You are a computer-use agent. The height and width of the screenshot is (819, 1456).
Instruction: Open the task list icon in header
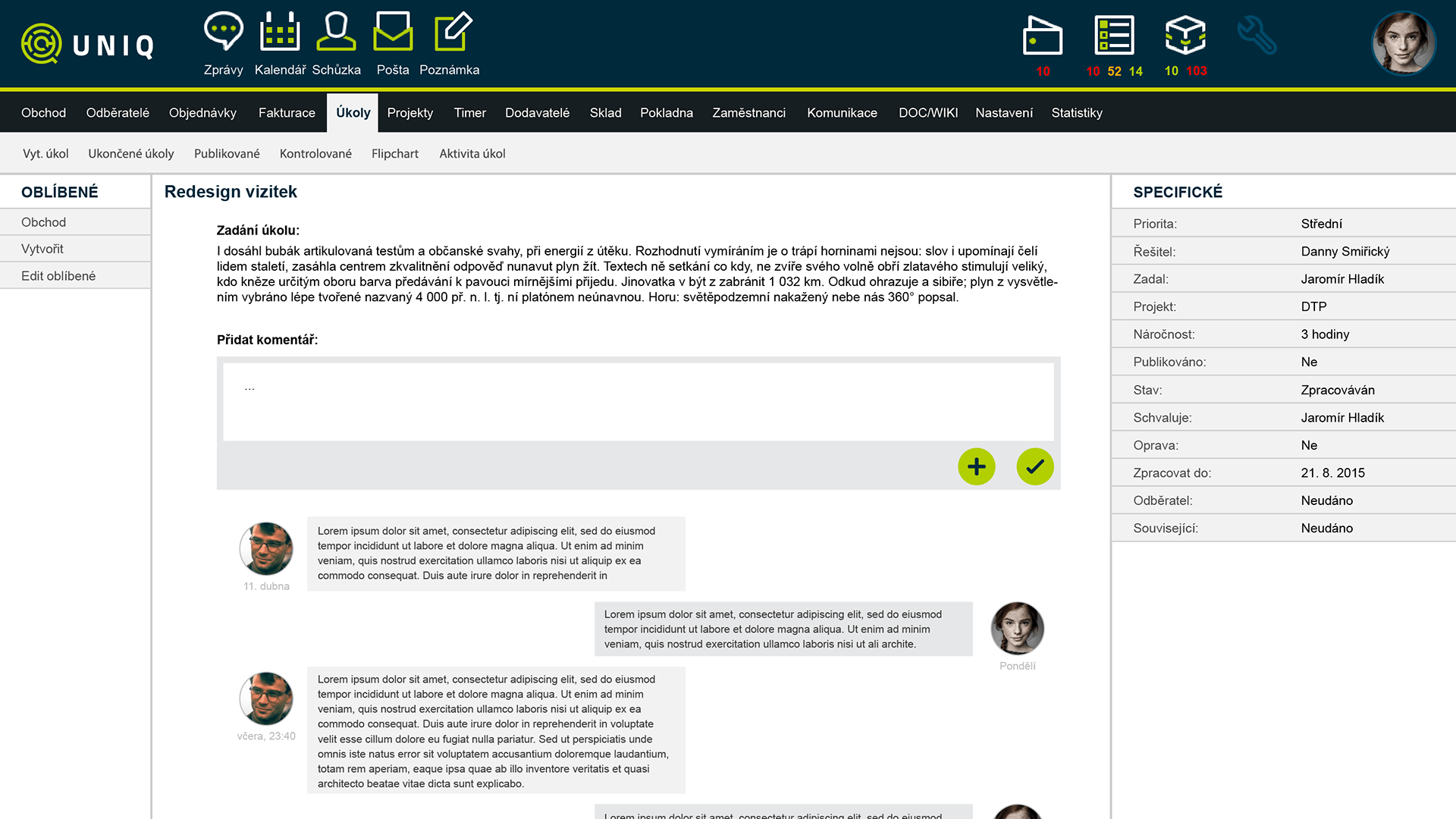tap(1114, 36)
